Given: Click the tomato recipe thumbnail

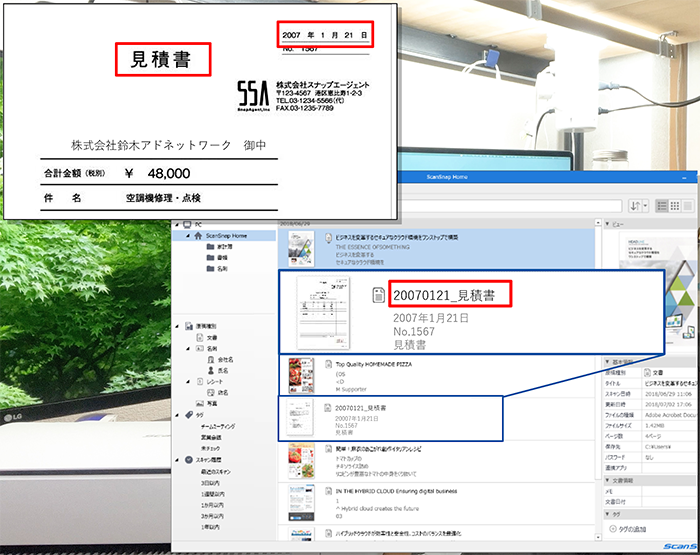Looking at the screenshot, I should [x=301, y=461].
